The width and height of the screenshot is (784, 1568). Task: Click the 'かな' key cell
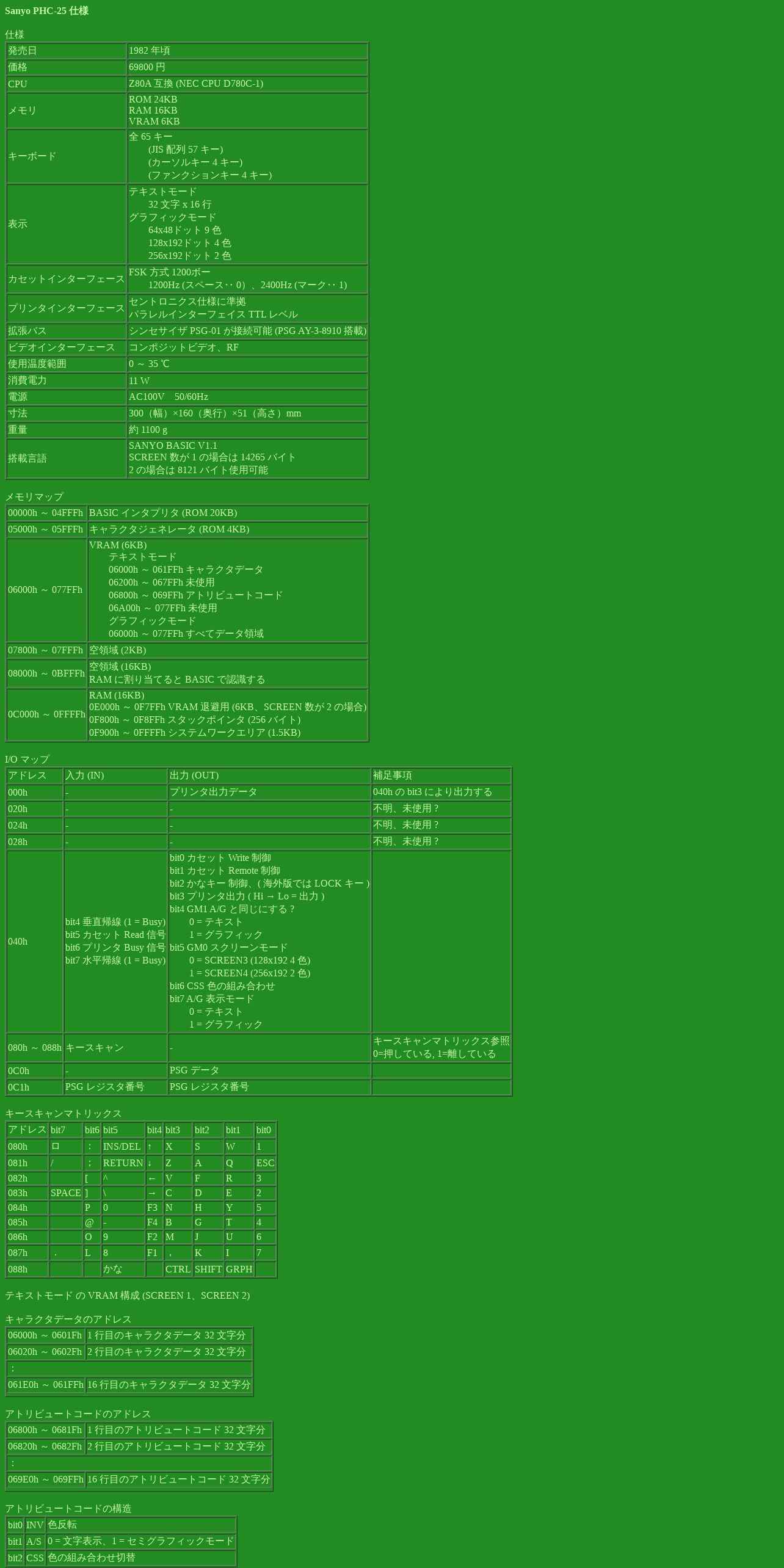pyautogui.click(x=123, y=1269)
